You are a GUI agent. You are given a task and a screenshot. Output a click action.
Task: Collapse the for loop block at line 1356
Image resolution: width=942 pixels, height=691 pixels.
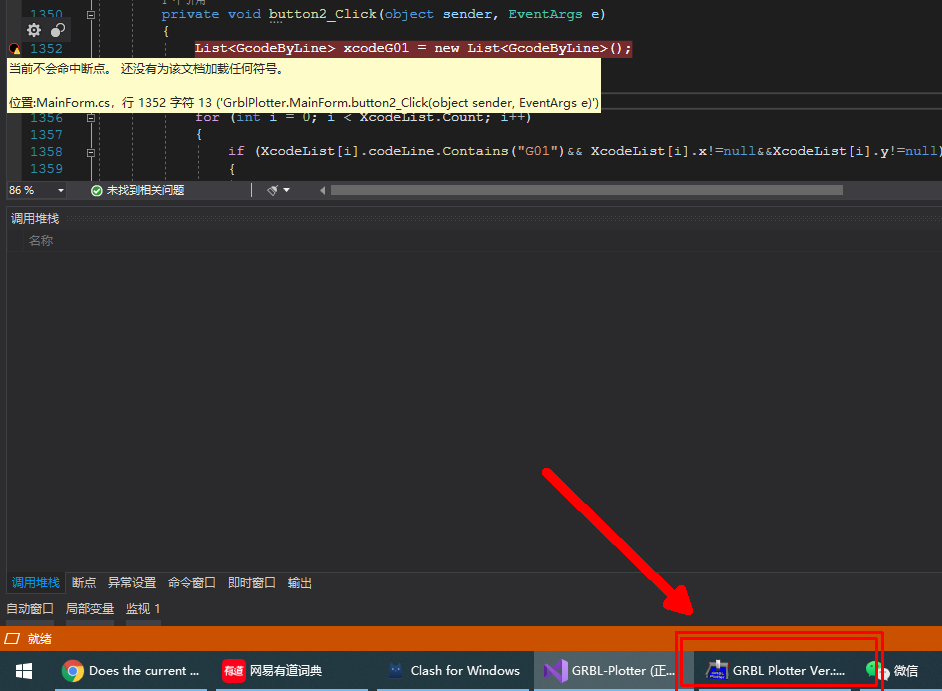tap(91, 118)
